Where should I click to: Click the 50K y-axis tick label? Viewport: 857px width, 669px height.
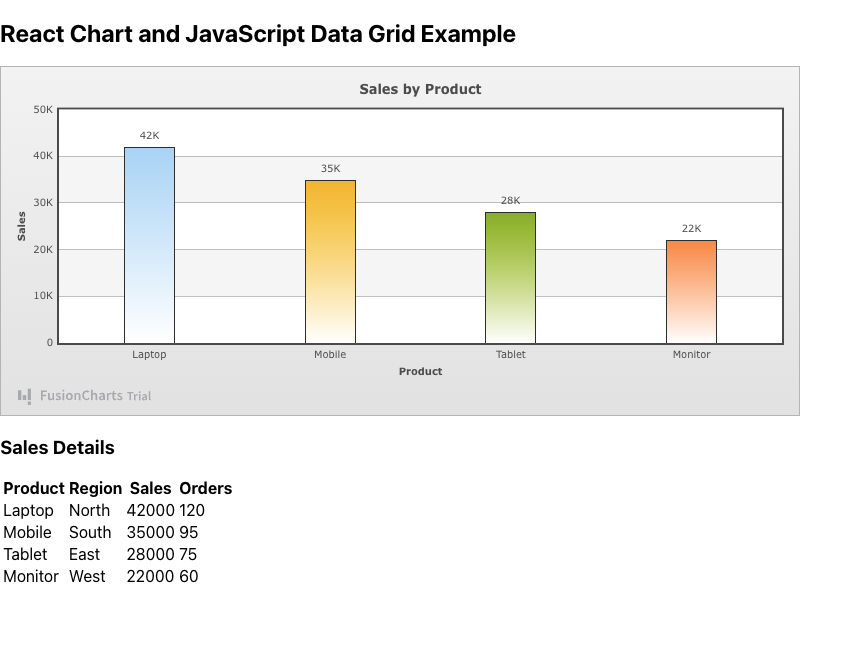click(x=43, y=109)
